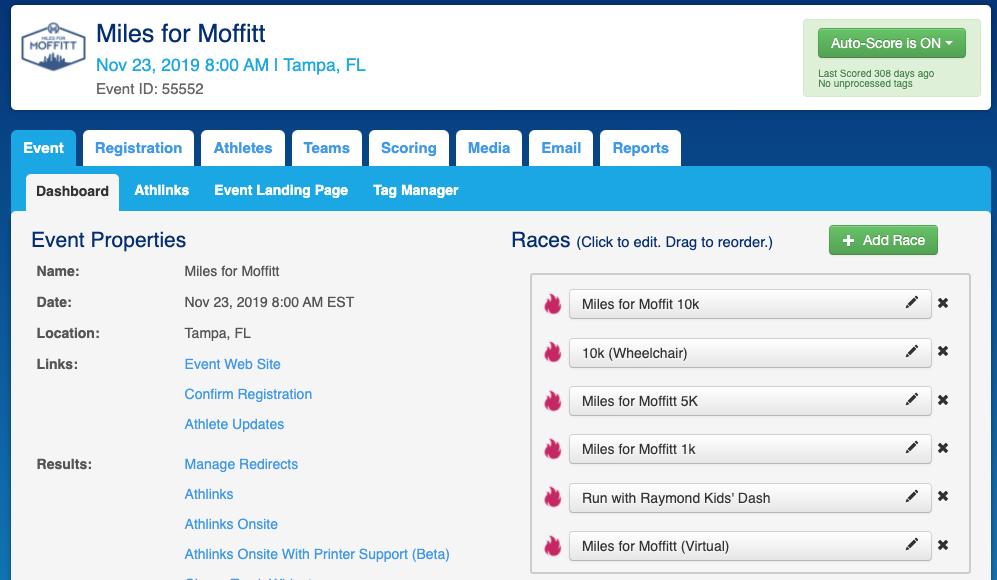Click the Event ID: 55552 text
The image size is (997, 580).
[x=149, y=89]
